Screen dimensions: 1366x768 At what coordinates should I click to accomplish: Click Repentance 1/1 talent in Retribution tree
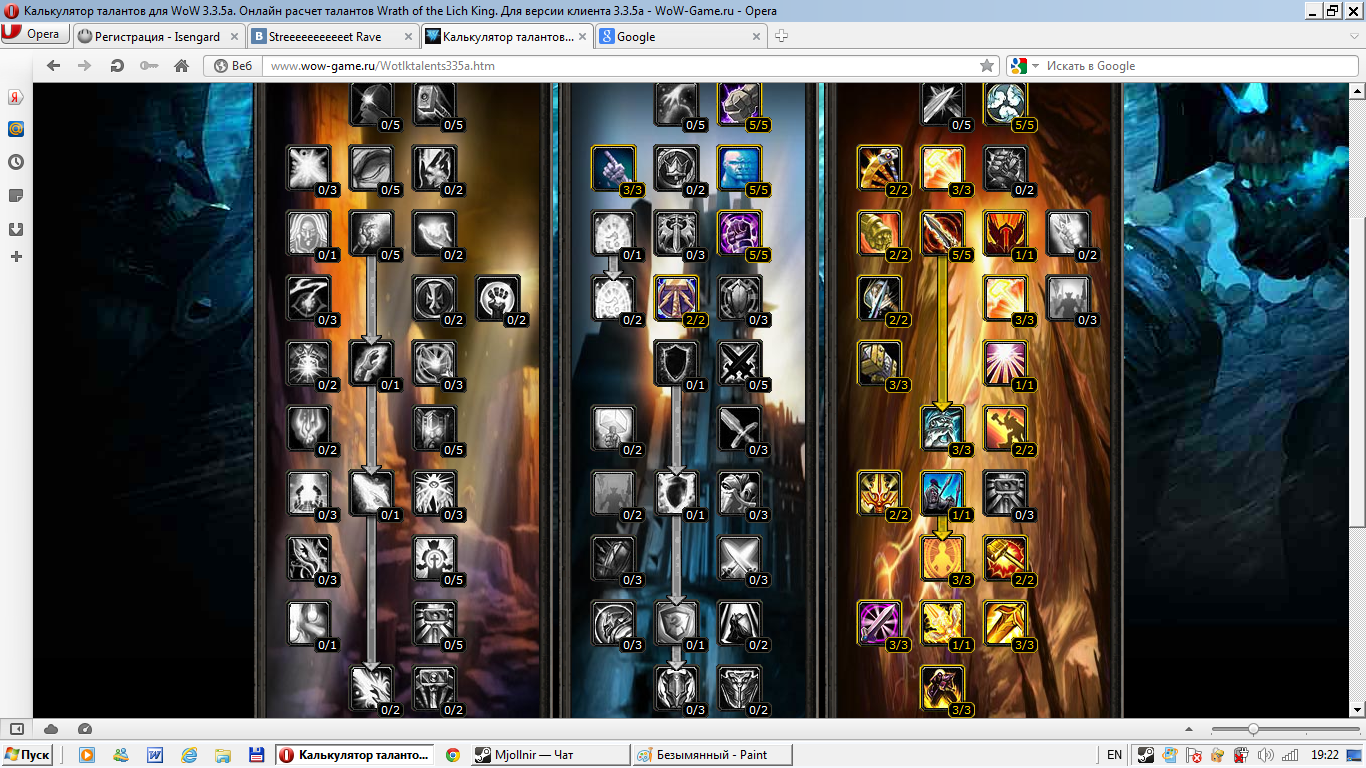(943, 493)
